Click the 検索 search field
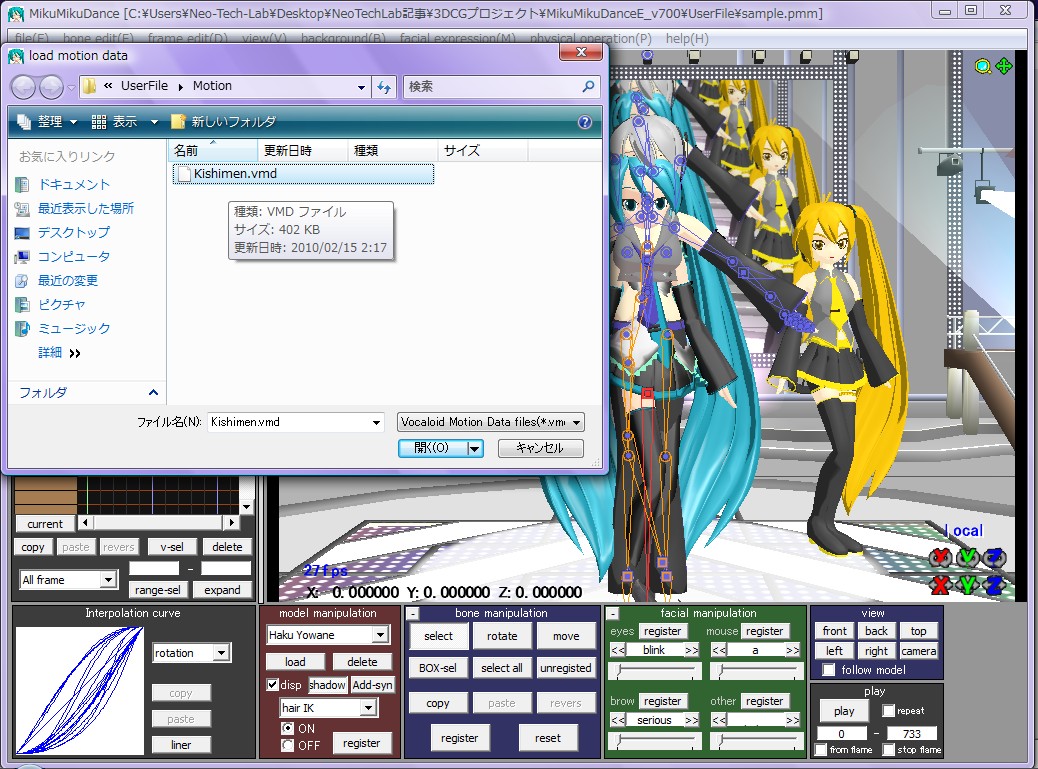The width and height of the screenshot is (1038, 769). (493, 87)
